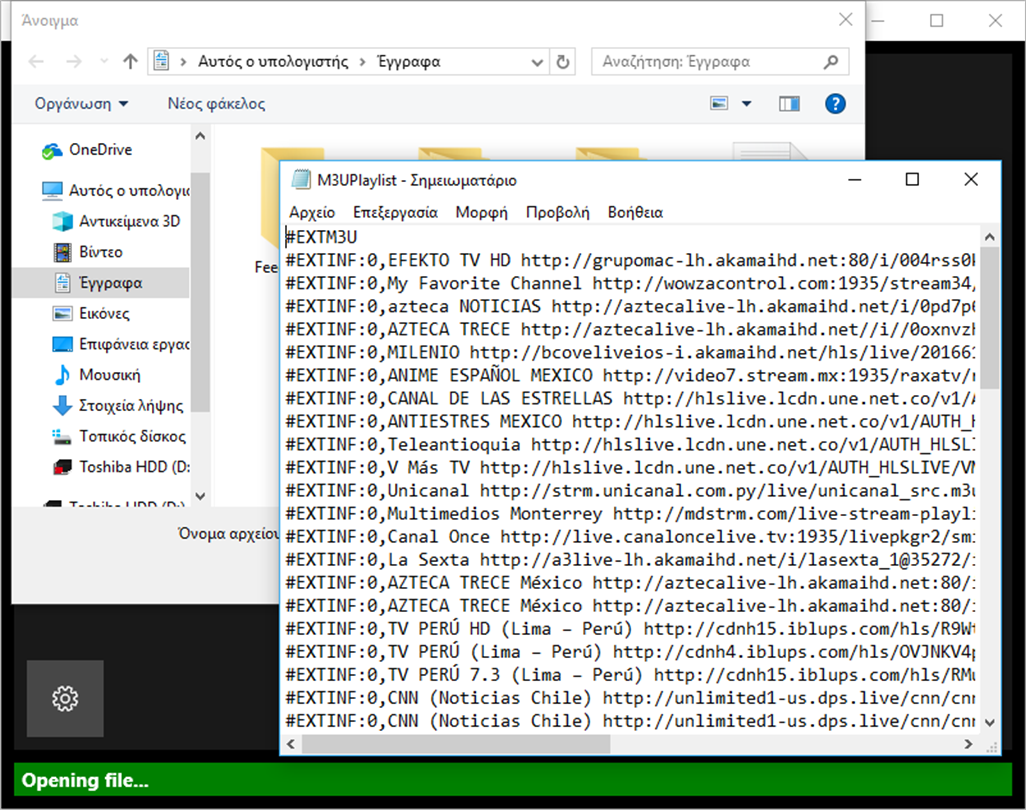The height and width of the screenshot is (810, 1026).
Task: Click the azteca NOTICIAS line
Action: tap(630, 306)
